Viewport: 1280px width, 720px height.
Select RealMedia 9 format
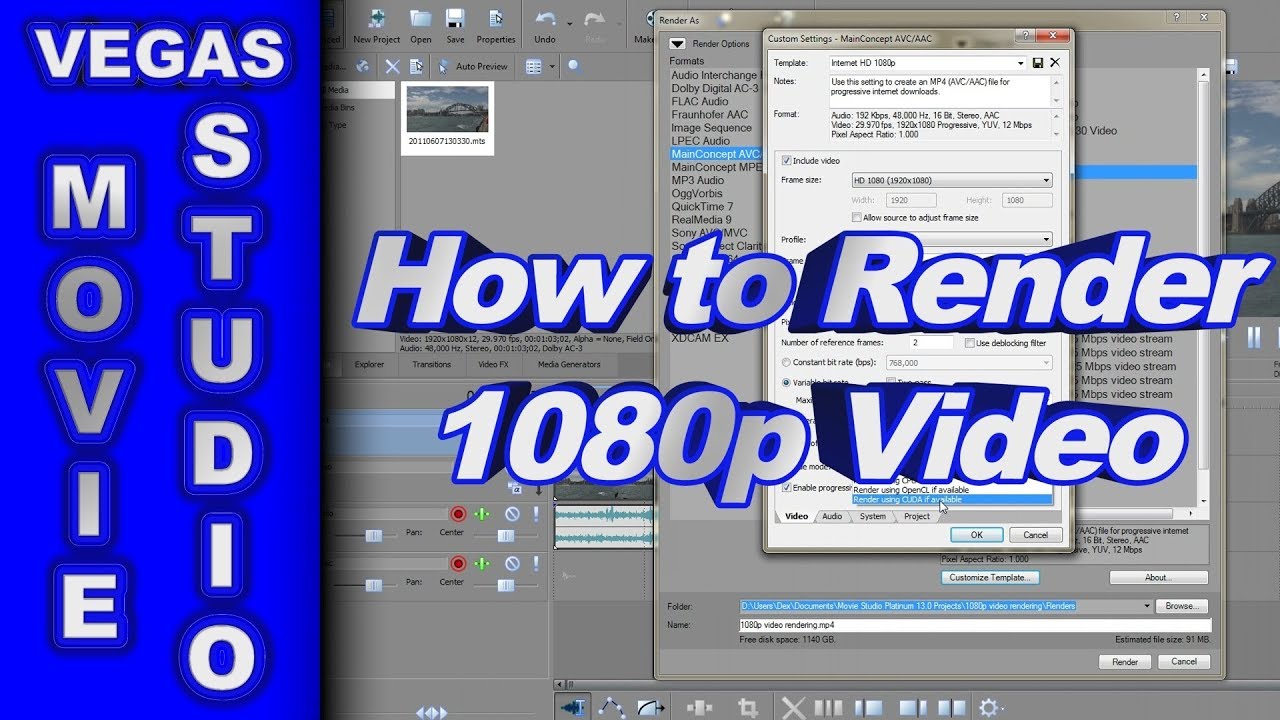click(x=702, y=220)
